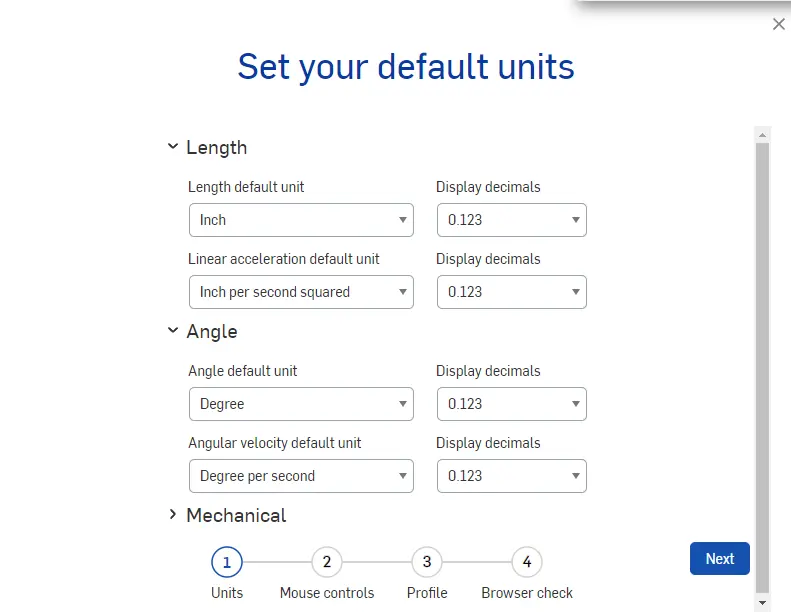The image size is (791, 612).
Task: Close the default units dialog
Action: point(779,24)
